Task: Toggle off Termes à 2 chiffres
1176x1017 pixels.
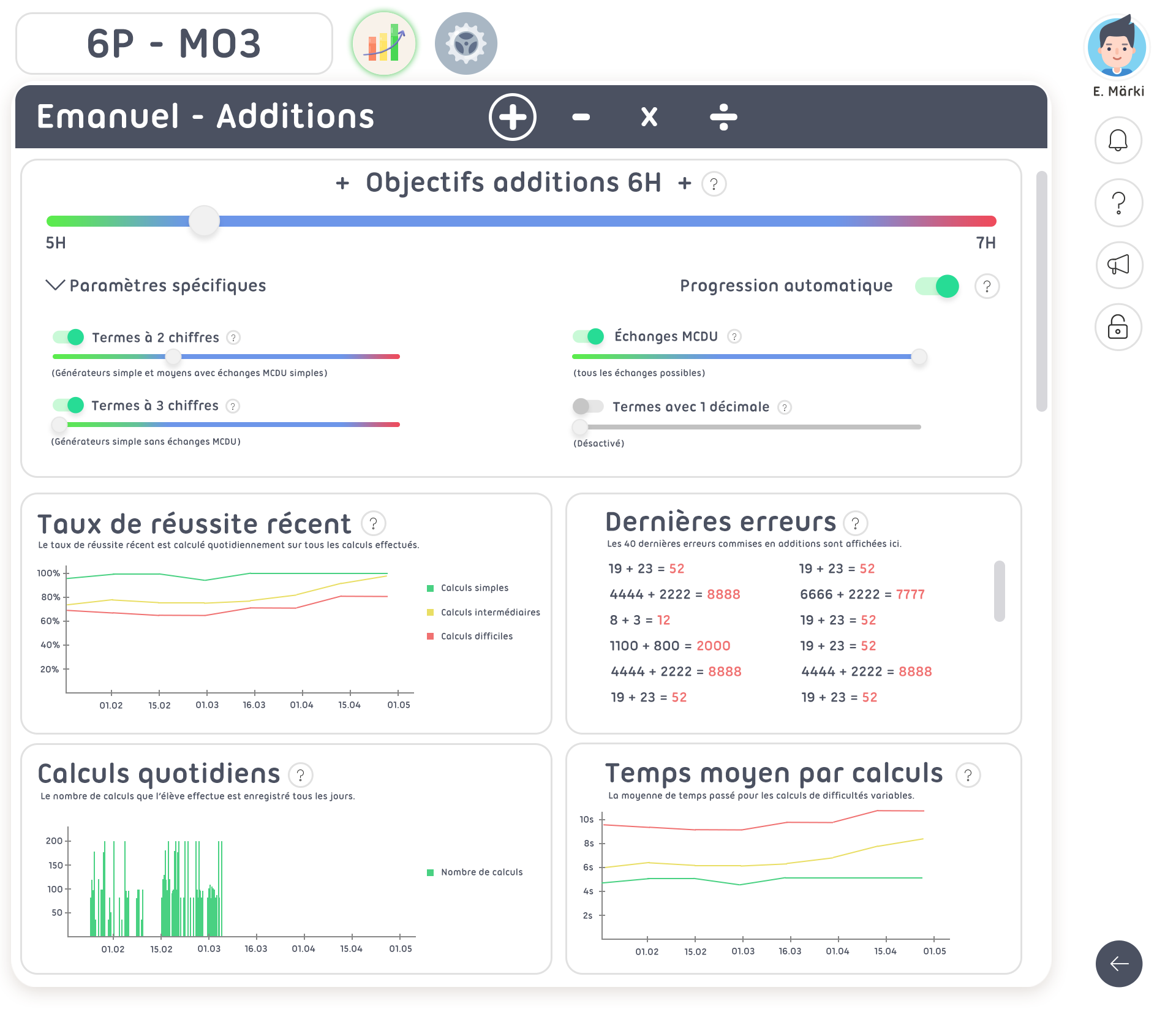Action: click(x=69, y=337)
